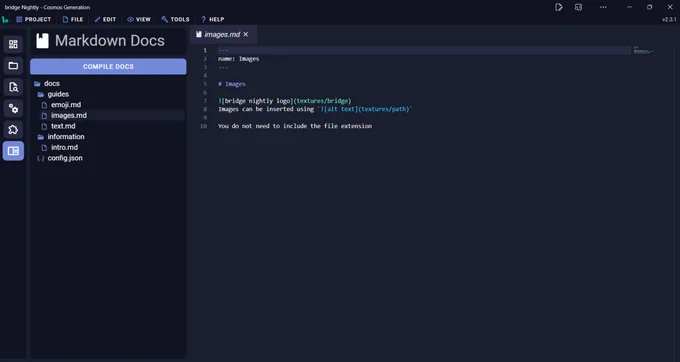Click the panel icon beside three dots
This screenshot has width=680, height=362.
pyautogui.click(x=578, y=7)
